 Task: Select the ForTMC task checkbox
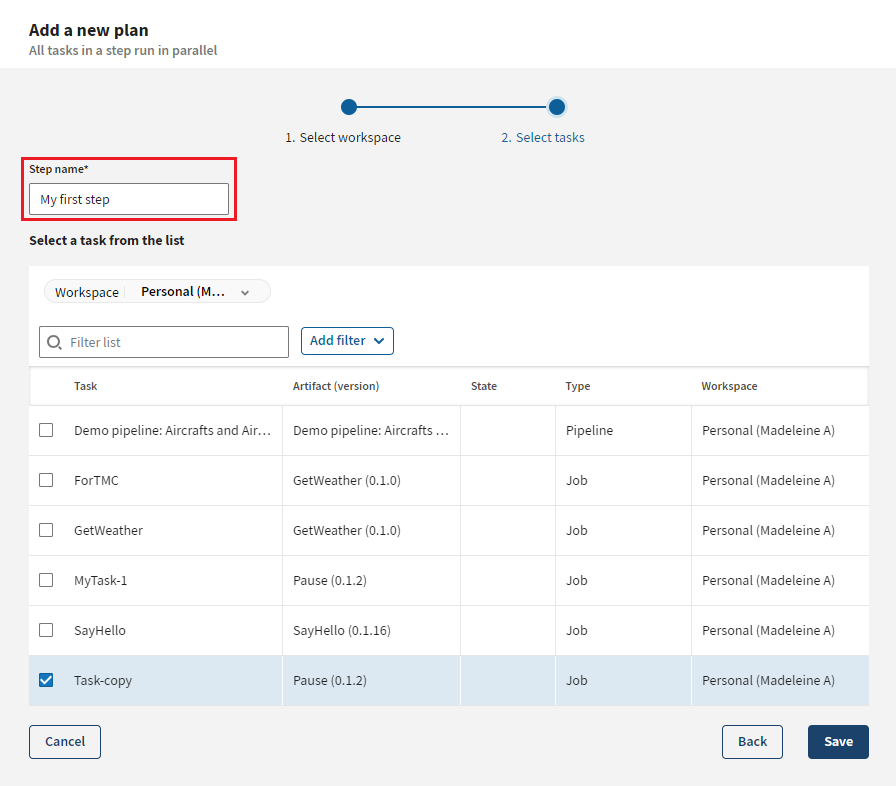click(46, 480)
